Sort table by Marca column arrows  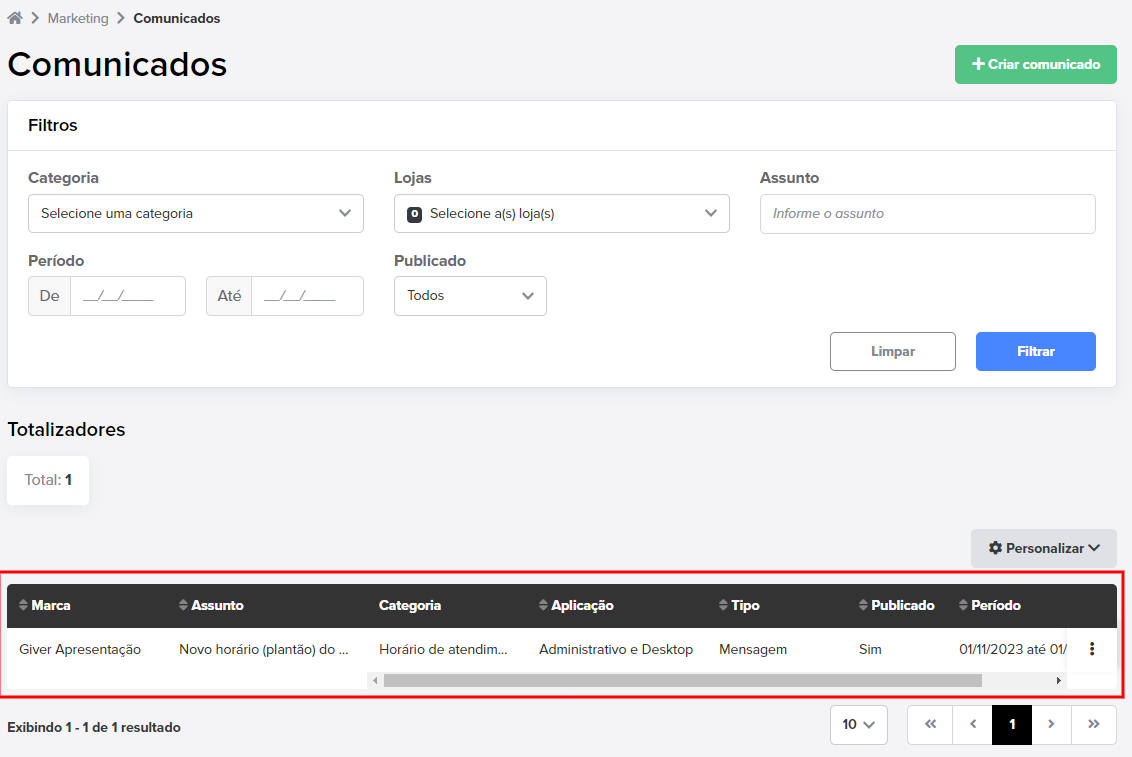click(24, 605)
